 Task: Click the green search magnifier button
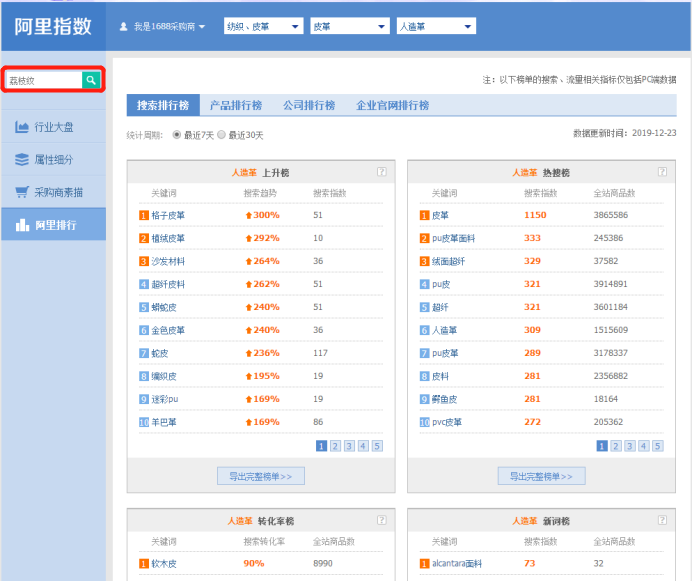click(91, 80)
